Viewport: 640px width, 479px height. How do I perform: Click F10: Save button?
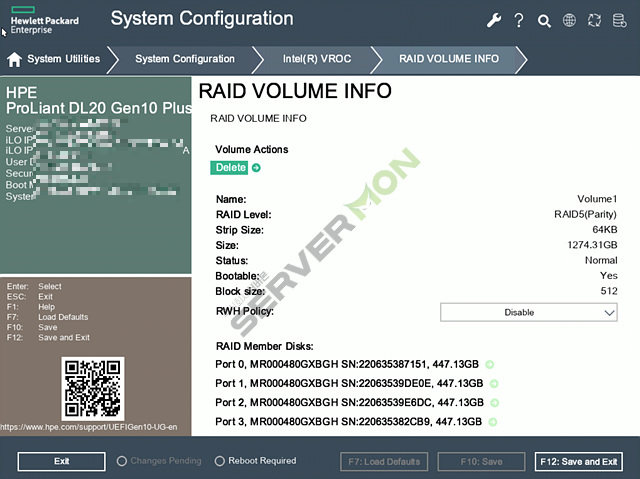click(x=481, y=461)
